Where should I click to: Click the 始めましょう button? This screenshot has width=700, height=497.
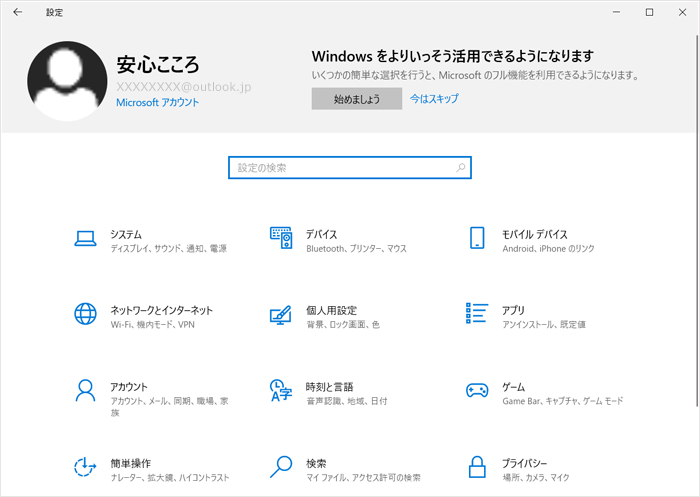(357, 99)
